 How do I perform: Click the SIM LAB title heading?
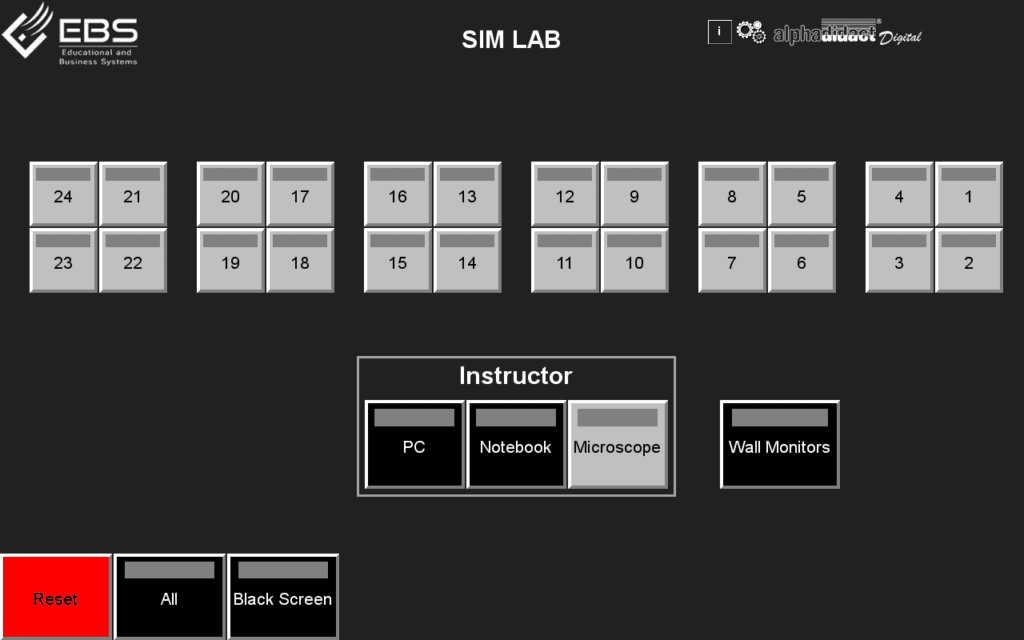tap(511, 39)
